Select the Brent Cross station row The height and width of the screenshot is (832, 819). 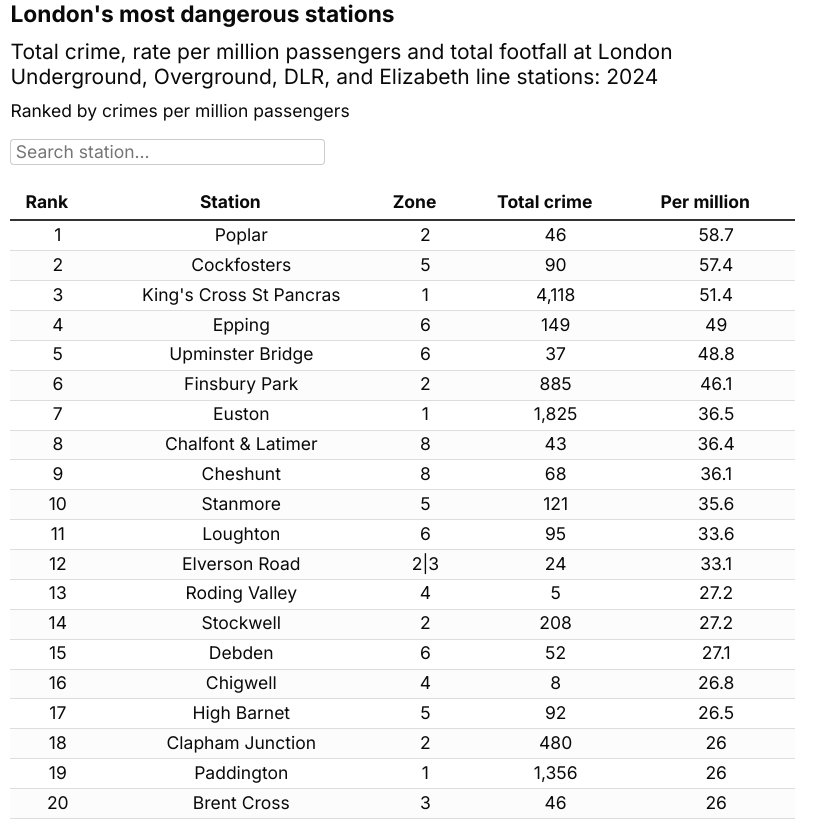(403, 803)
